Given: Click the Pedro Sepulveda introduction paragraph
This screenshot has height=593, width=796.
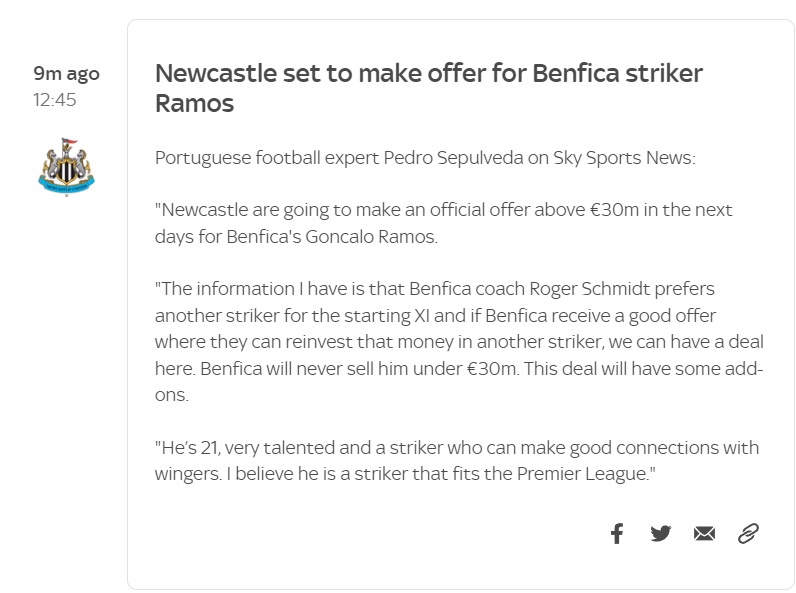Looking at the screenshot, I should pos(425,158).
